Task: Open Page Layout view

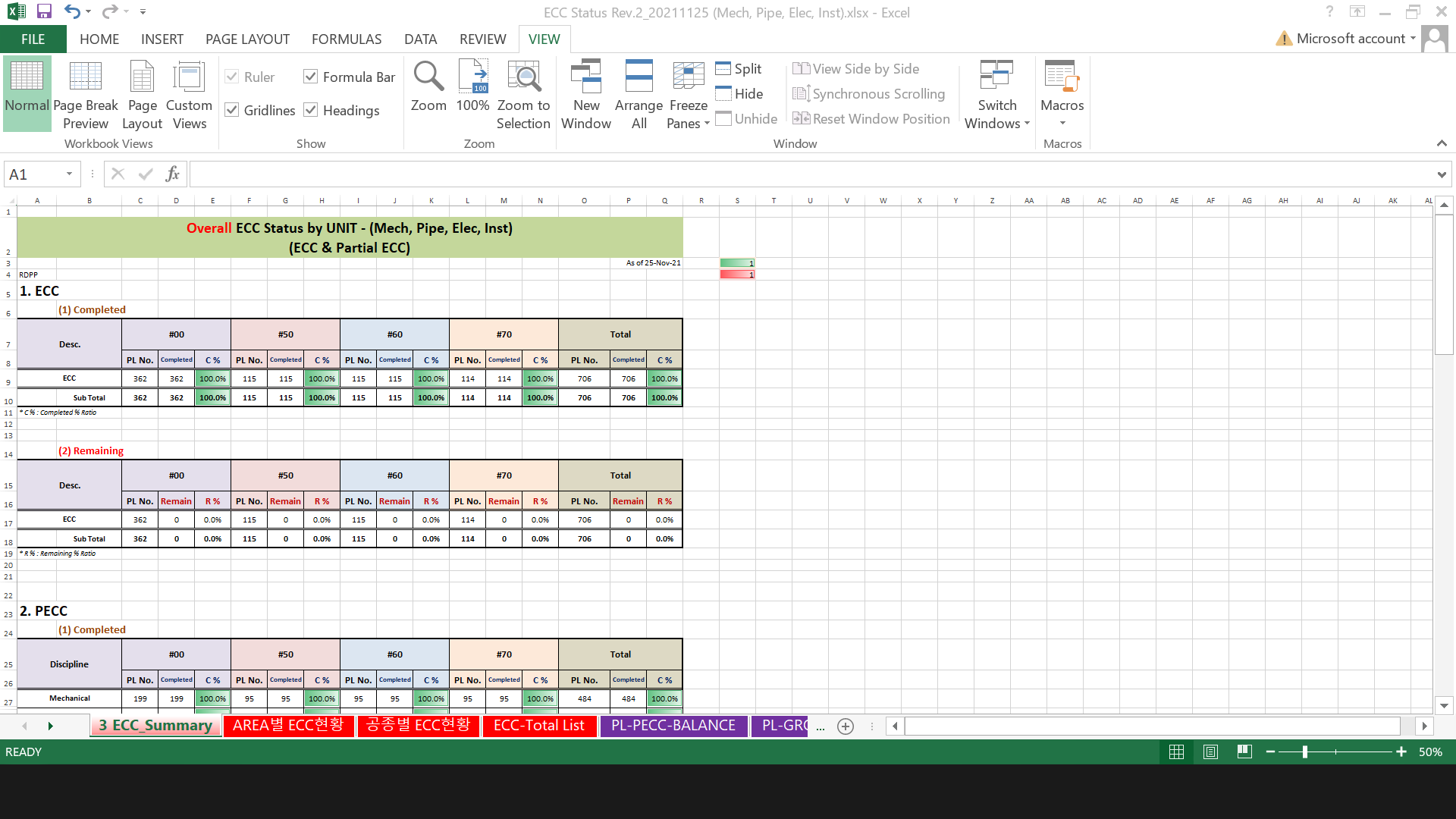Action: 142,77
